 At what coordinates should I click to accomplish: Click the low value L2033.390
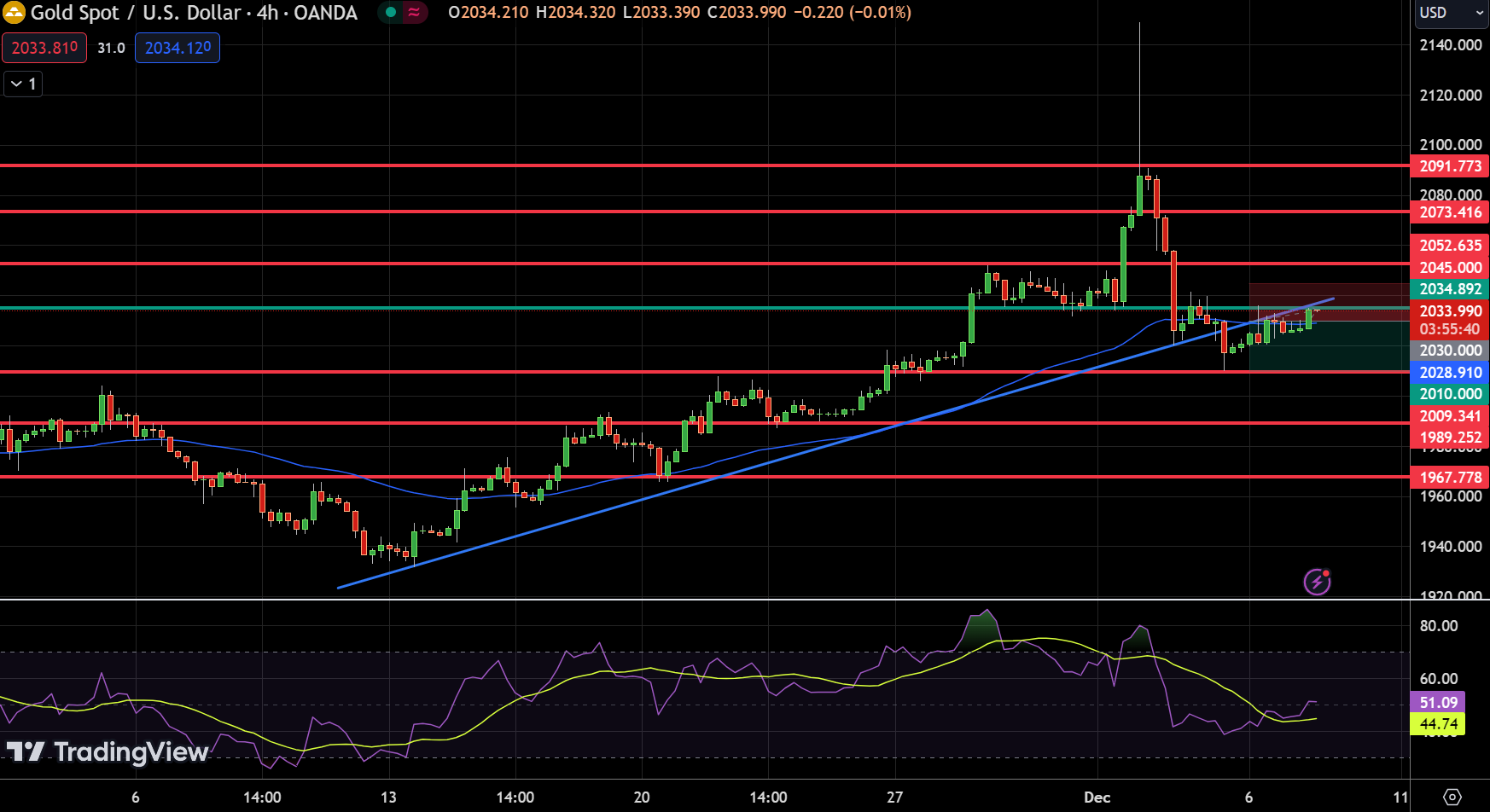click(661, 13)
